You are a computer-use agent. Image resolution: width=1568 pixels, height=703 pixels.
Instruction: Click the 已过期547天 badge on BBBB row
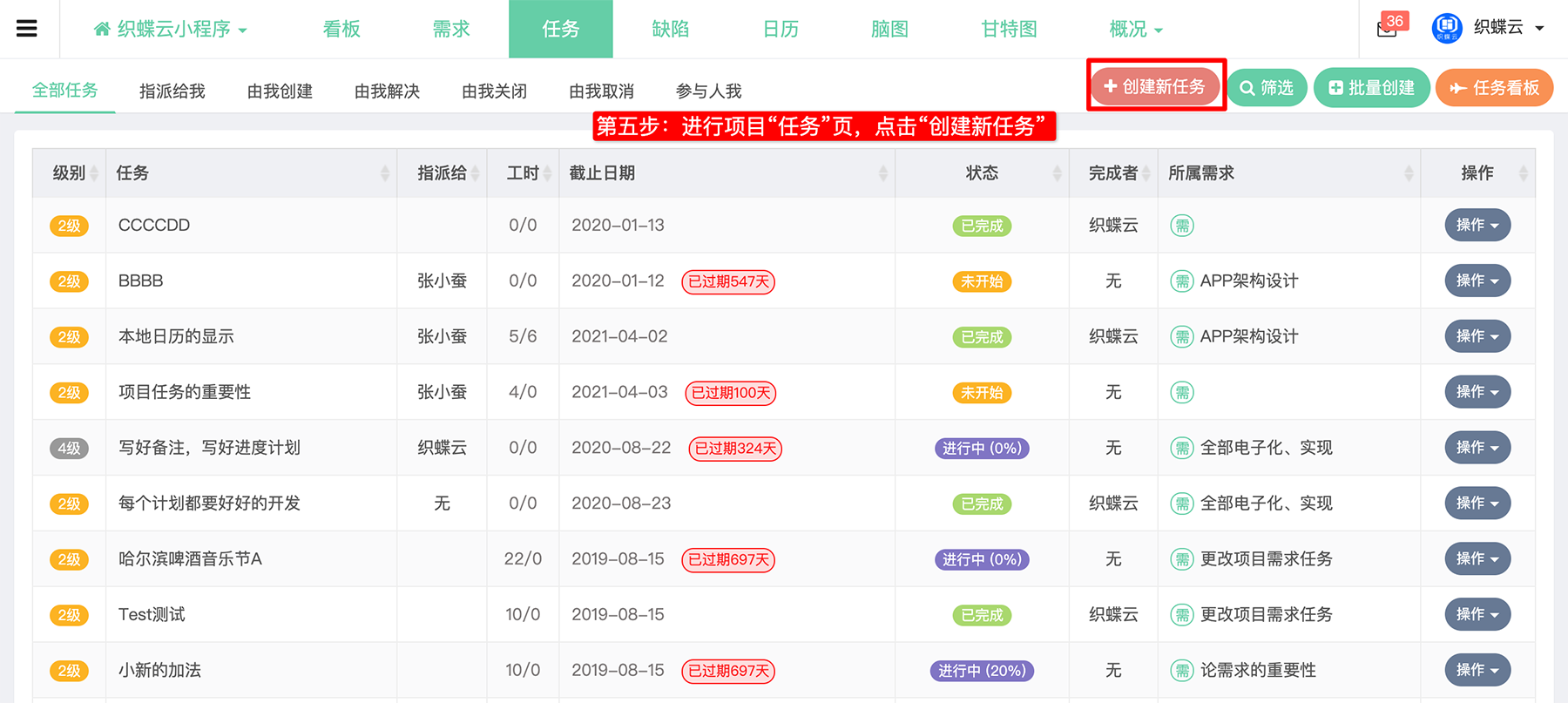(728, 281)
